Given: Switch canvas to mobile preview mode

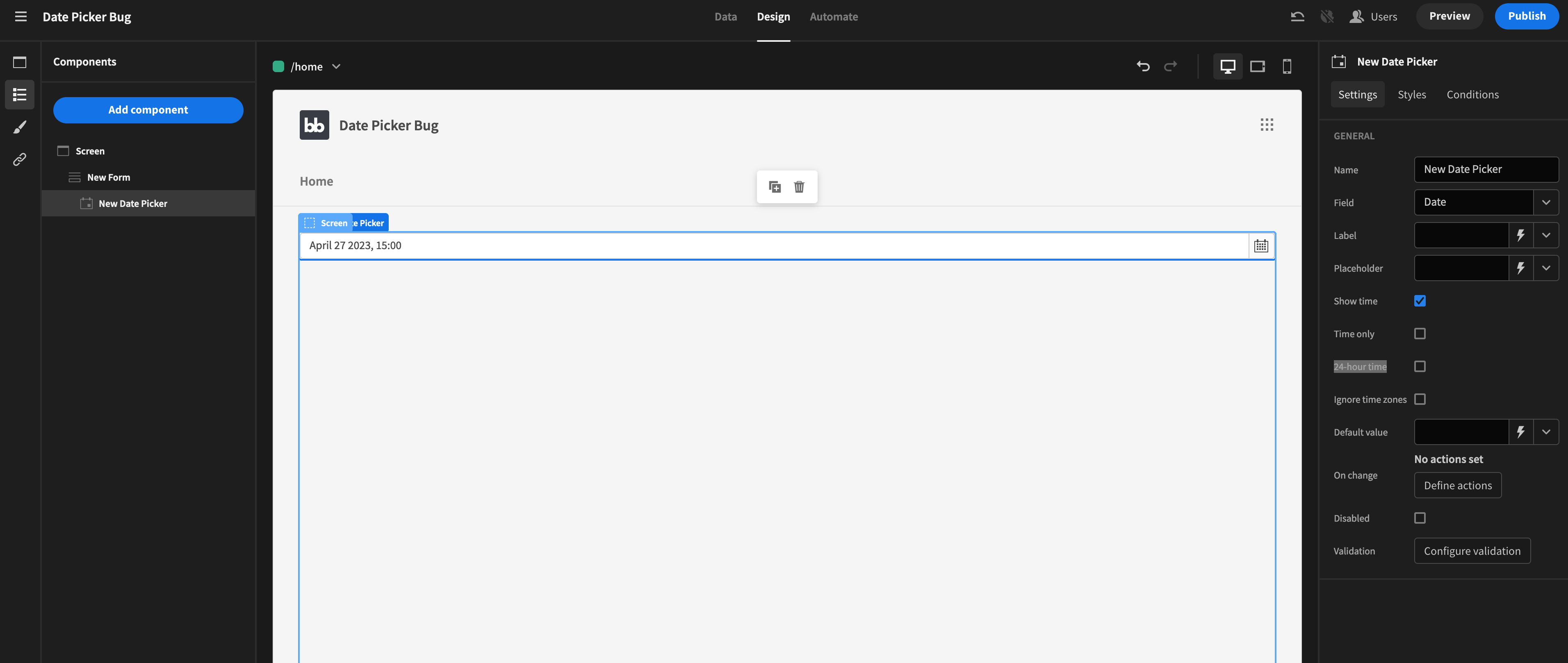Looking at the screenshot, I should [x=1286, y=66].
